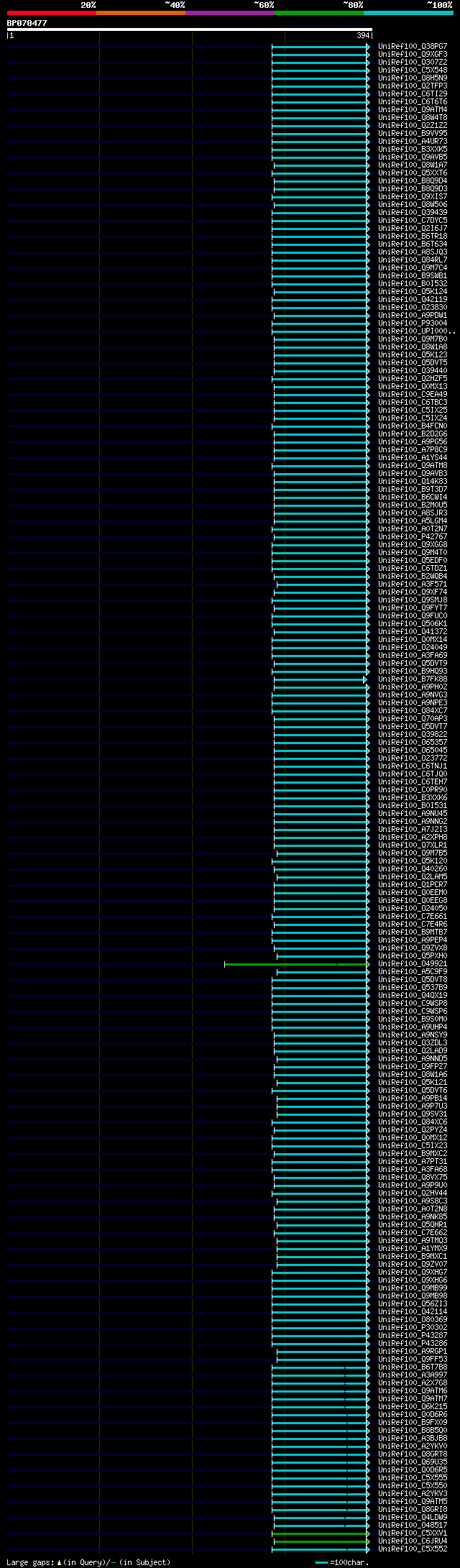Click the =100char. scale legend

342,1562
